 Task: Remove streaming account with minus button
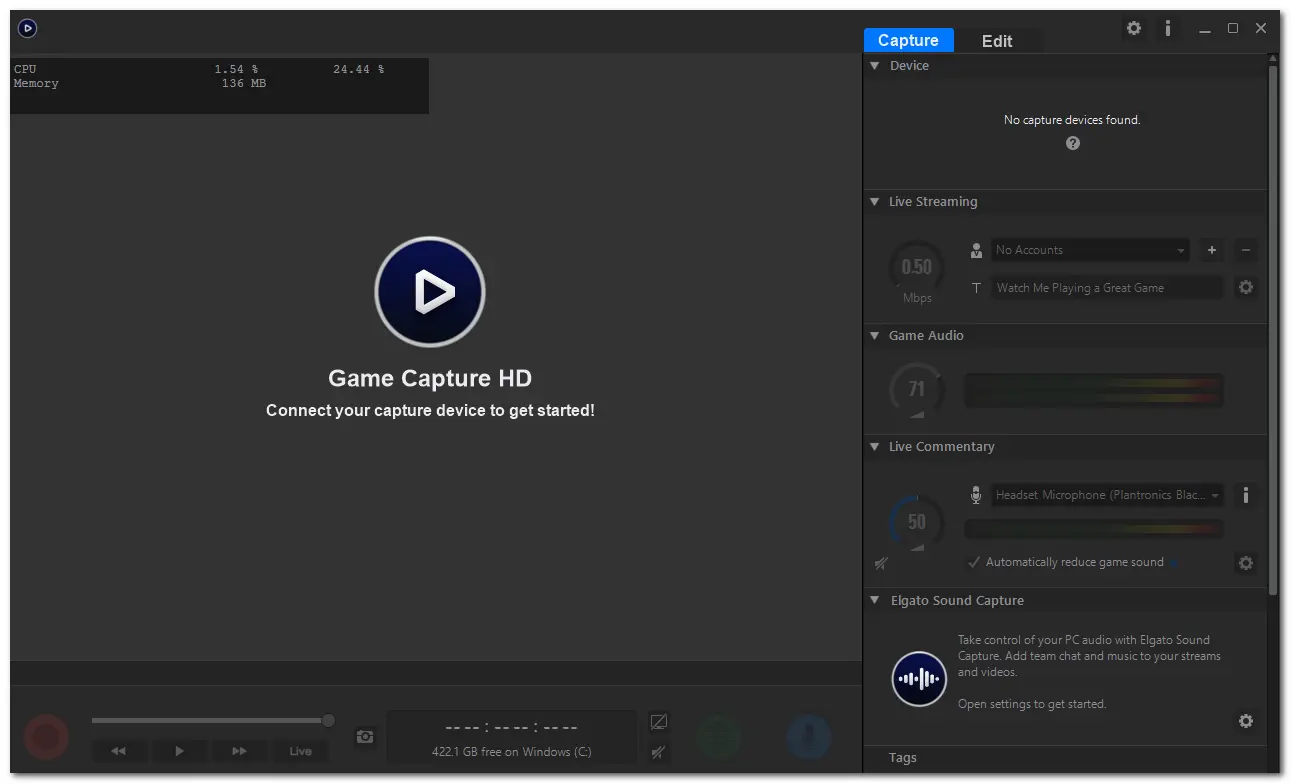point(1245,250)
